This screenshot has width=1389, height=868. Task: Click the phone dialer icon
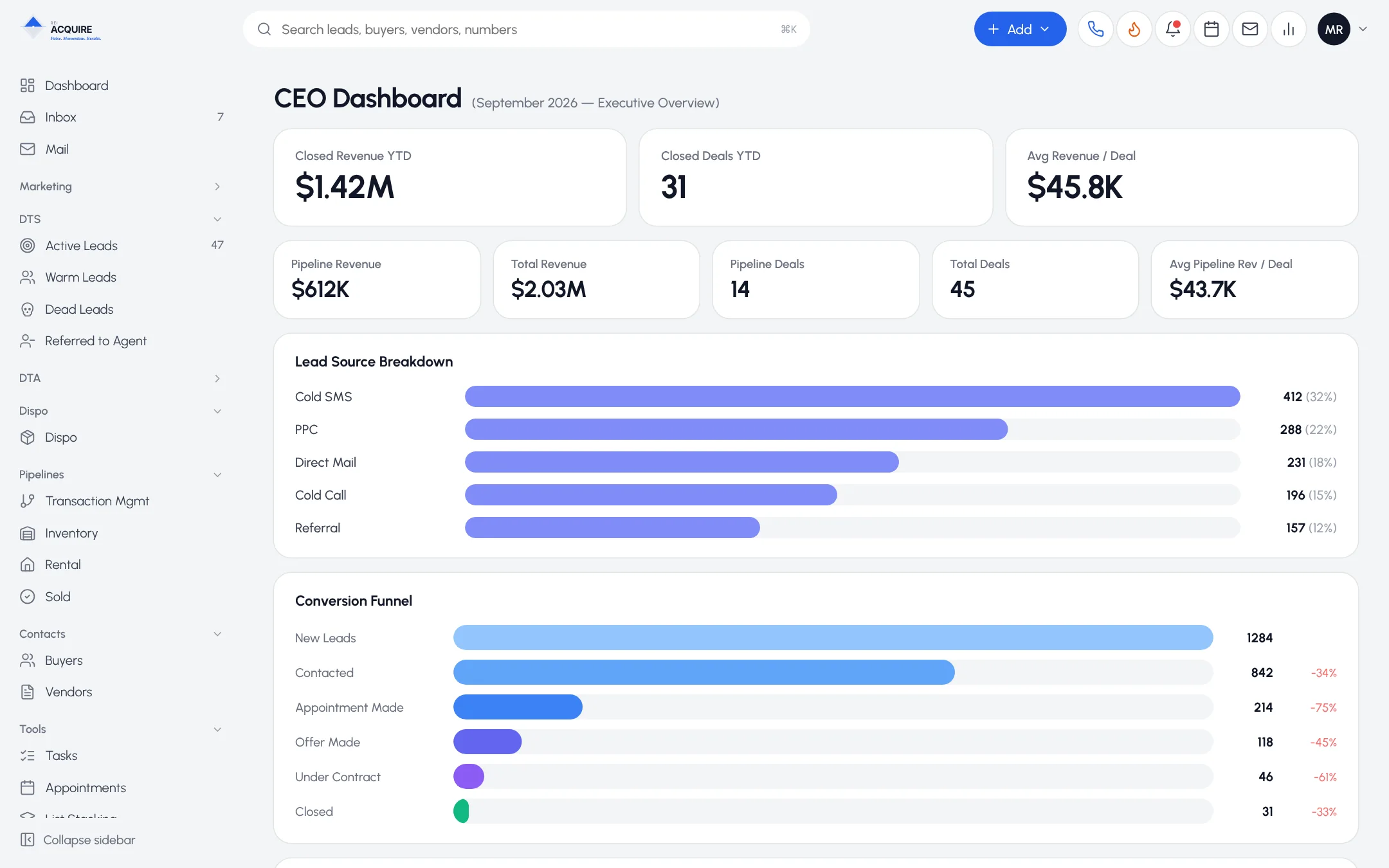pos(1096,29)
